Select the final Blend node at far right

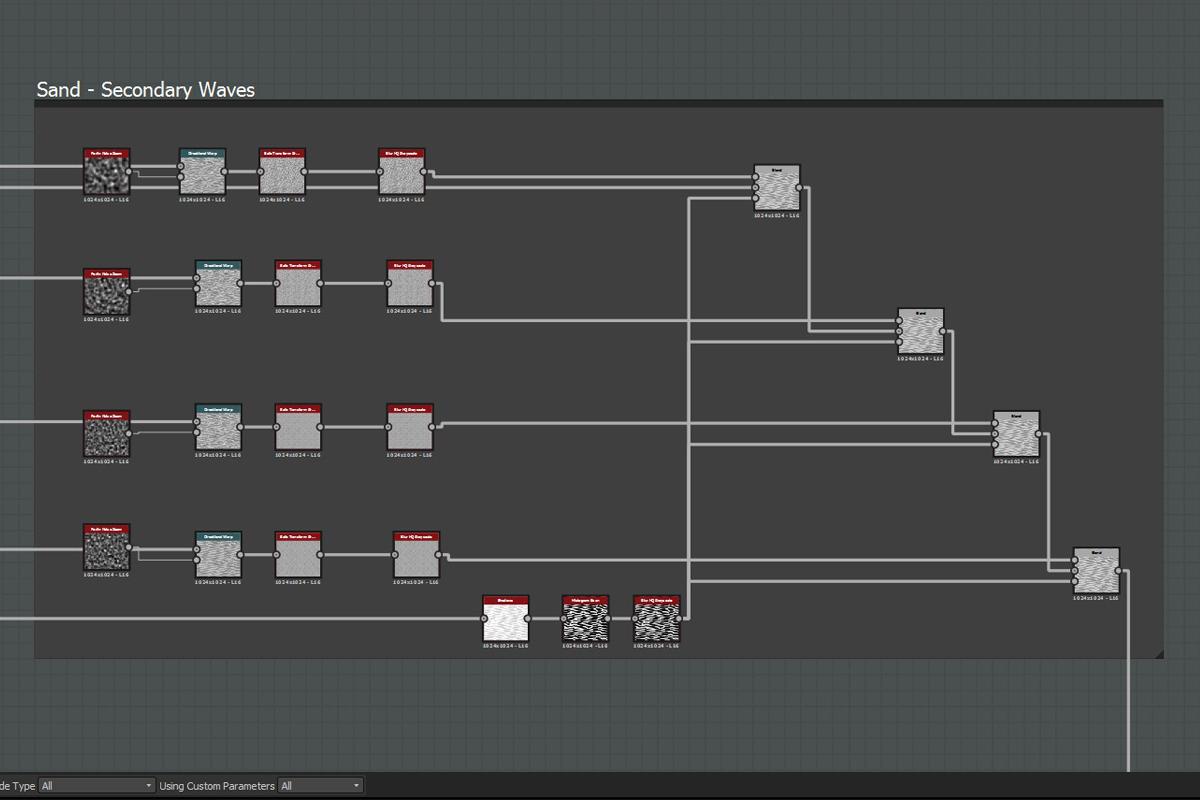click(1097, 571)
